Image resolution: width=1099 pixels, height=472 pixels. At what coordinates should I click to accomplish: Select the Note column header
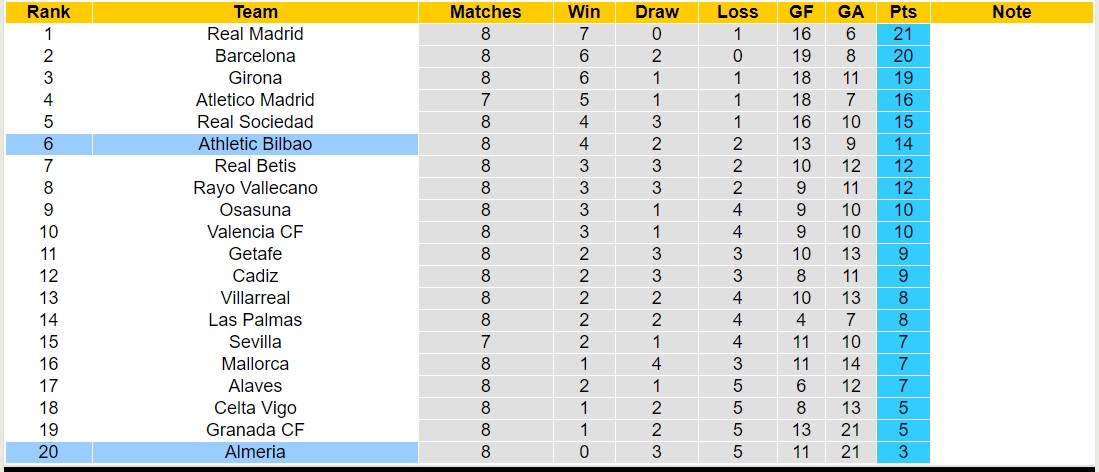pos(1012,12)
